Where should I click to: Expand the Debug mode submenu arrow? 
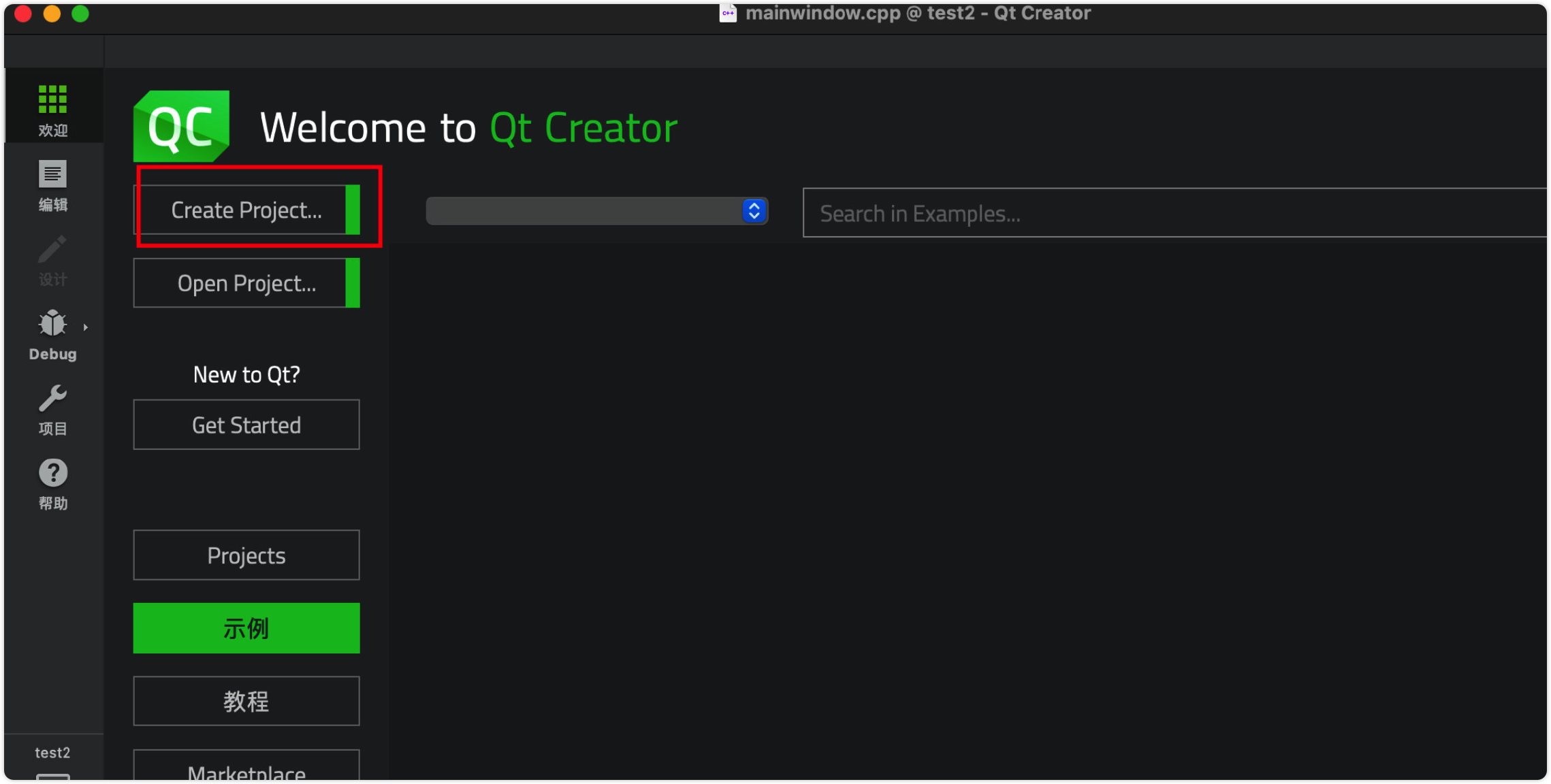[x=86, y=327]
